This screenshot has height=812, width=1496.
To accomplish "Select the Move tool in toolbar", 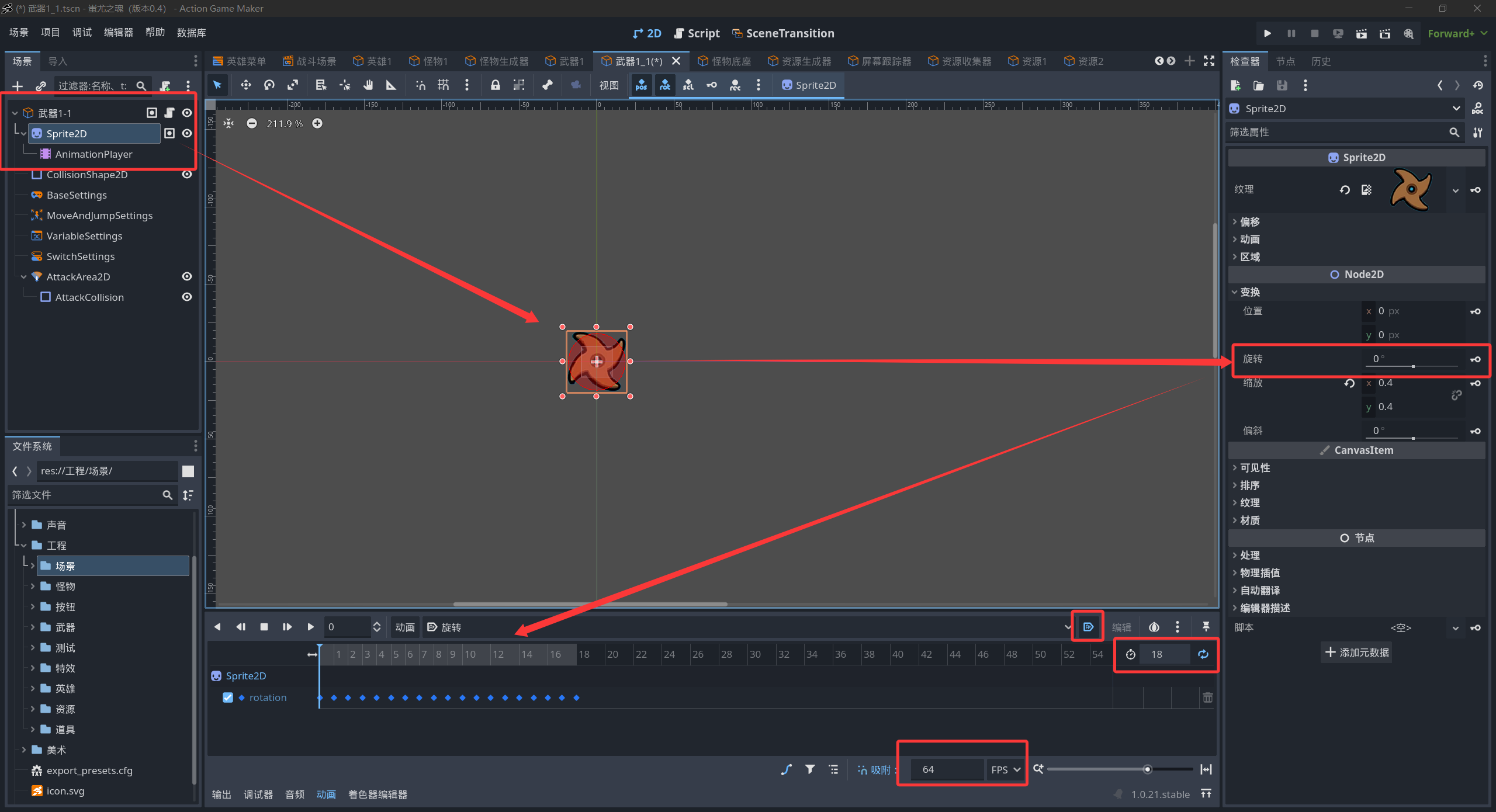I will coord(245,85).
